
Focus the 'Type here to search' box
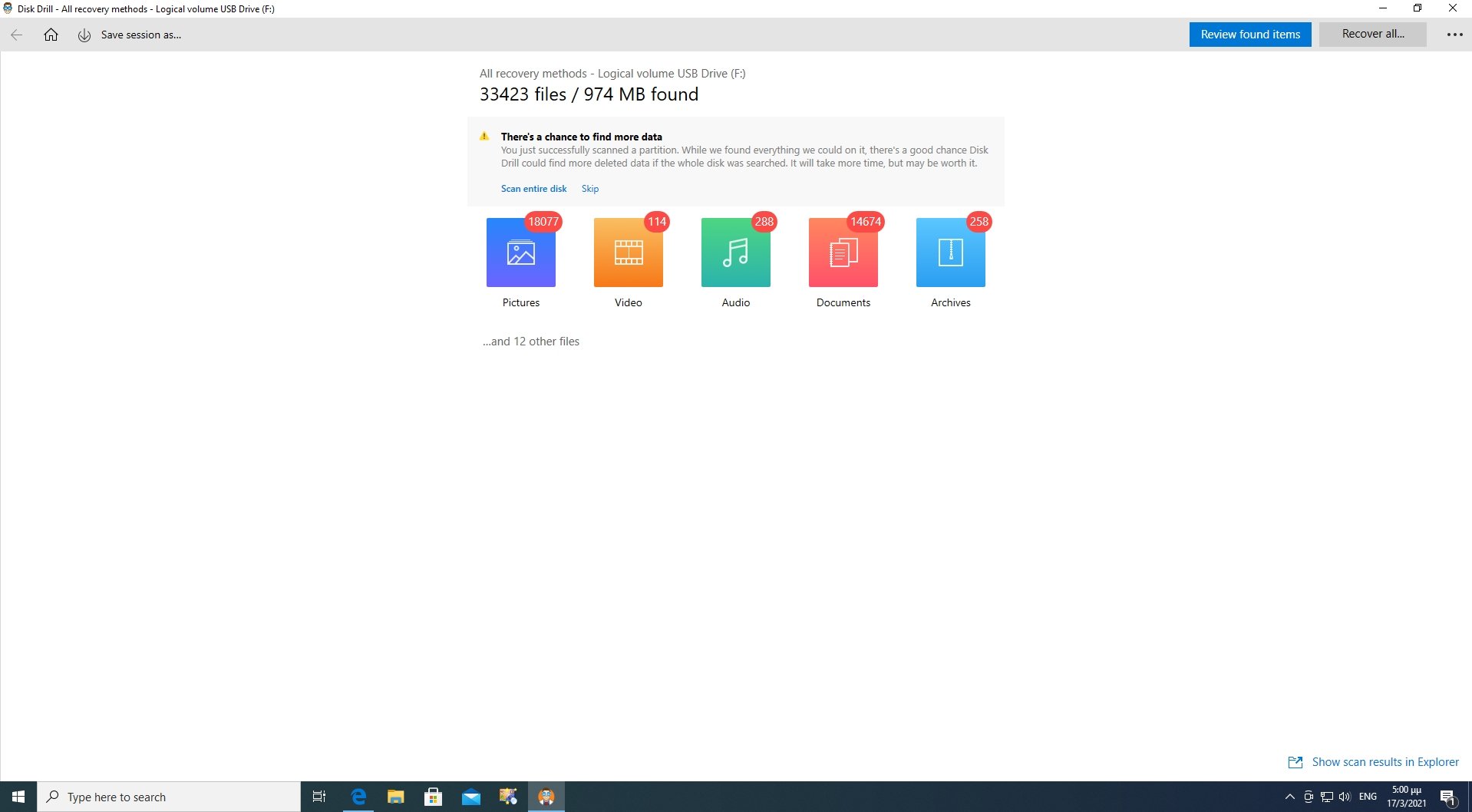169,797
